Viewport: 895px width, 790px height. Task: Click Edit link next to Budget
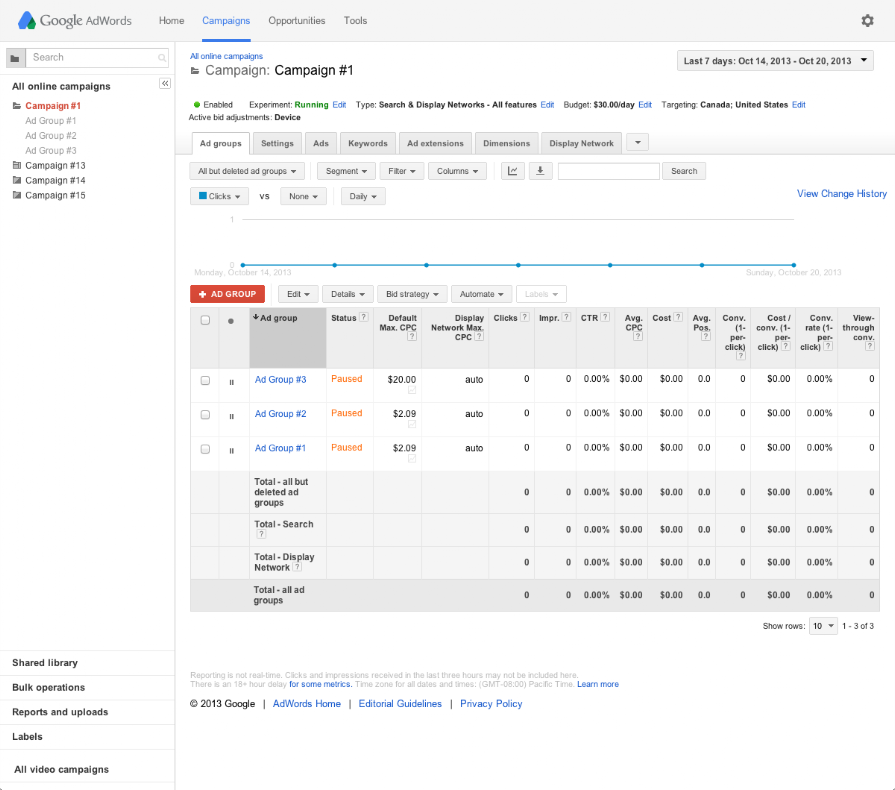[645, 104]
